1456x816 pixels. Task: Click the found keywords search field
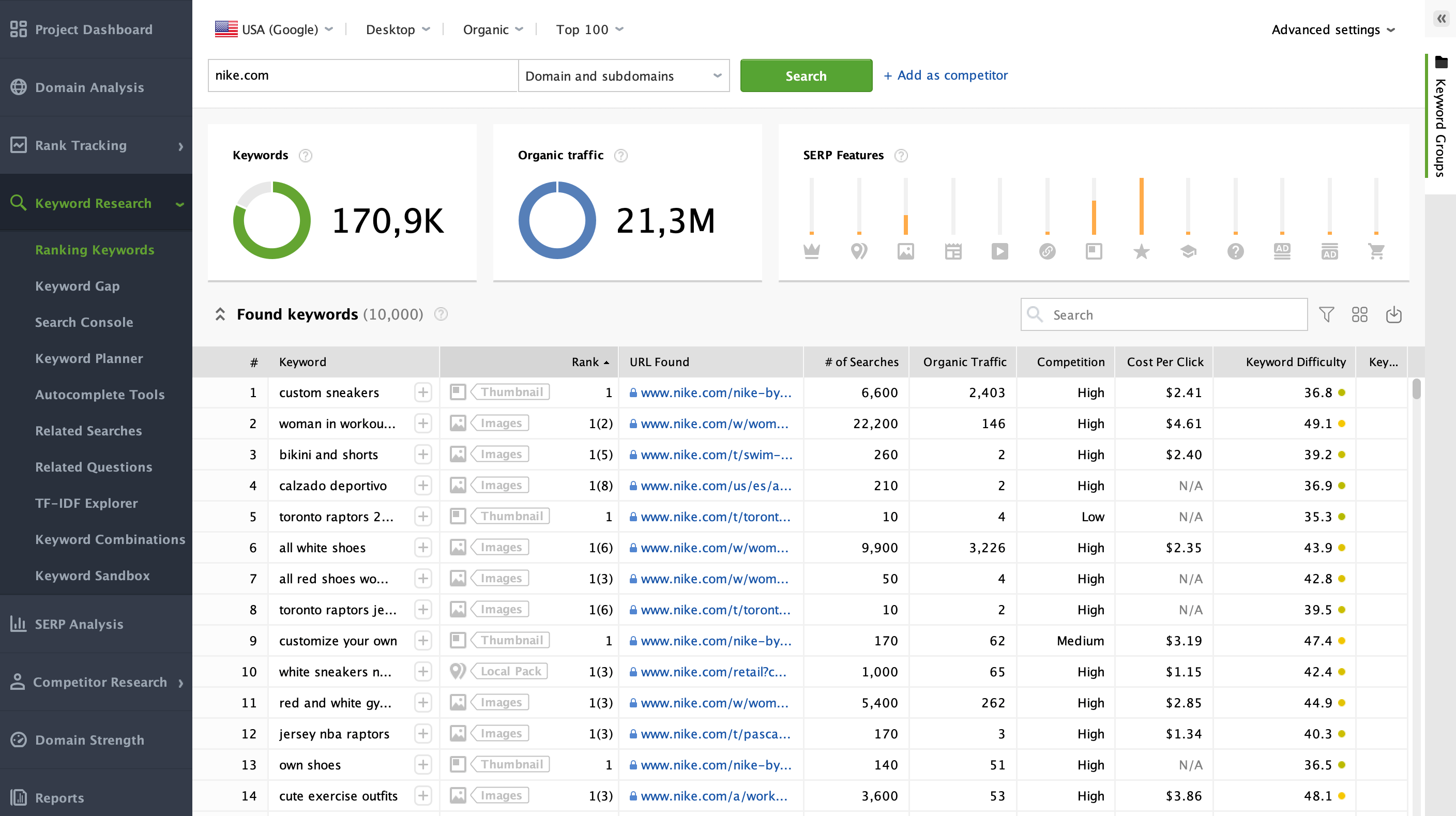point(1164,315)
